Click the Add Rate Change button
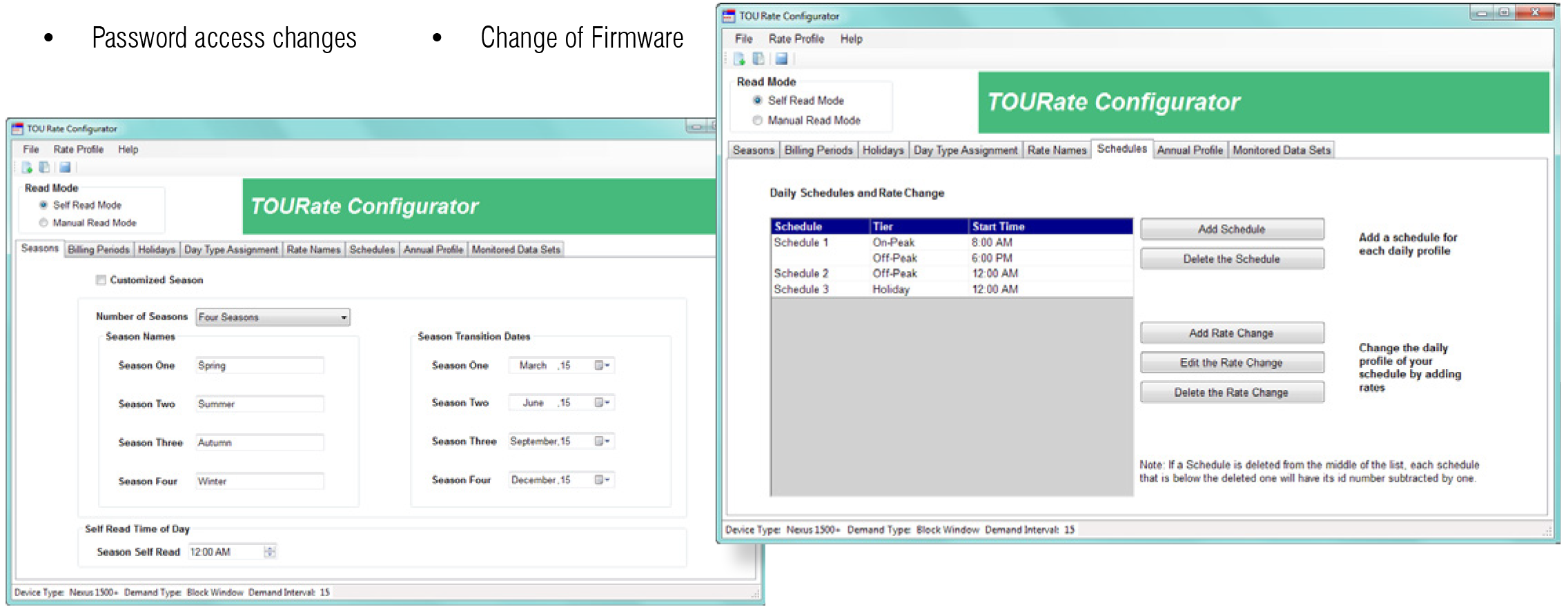 (1232, 333)
